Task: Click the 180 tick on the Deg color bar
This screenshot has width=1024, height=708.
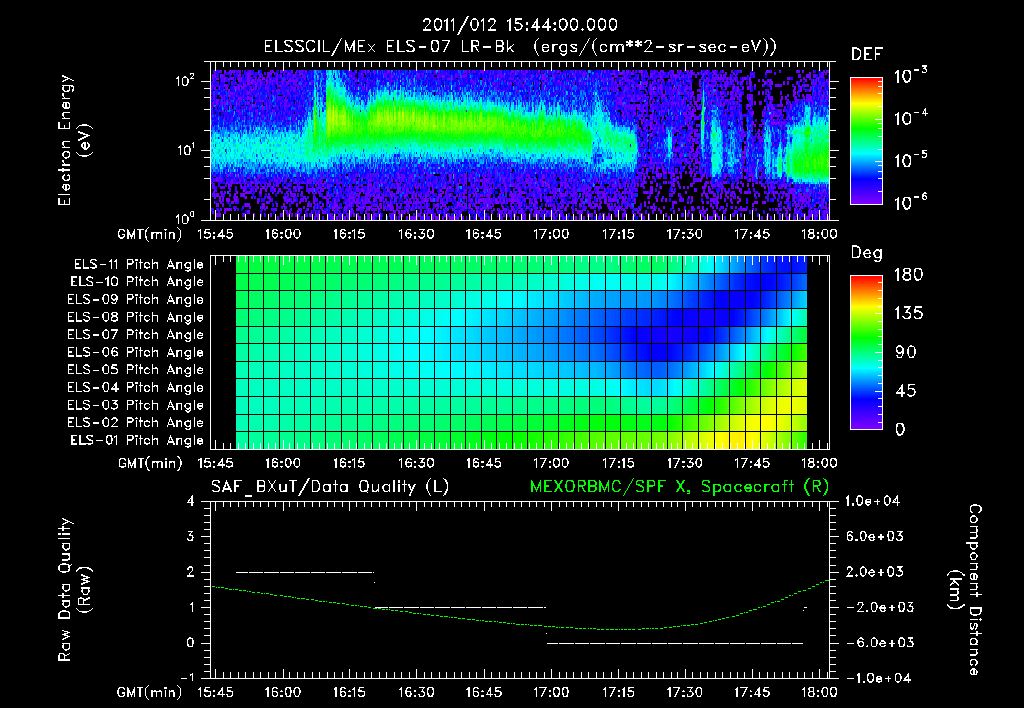Action: (908, 275)
